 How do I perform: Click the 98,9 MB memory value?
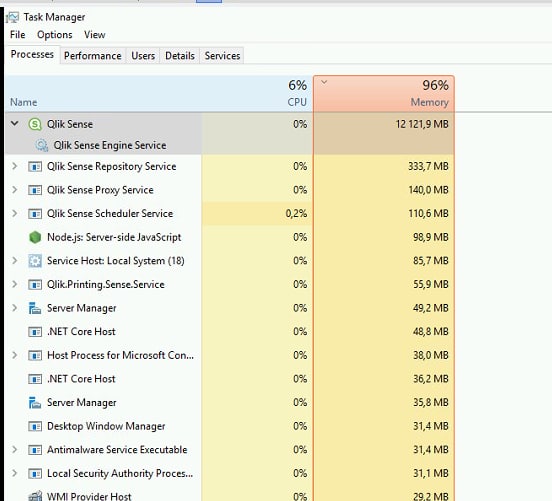pos(431,237)
